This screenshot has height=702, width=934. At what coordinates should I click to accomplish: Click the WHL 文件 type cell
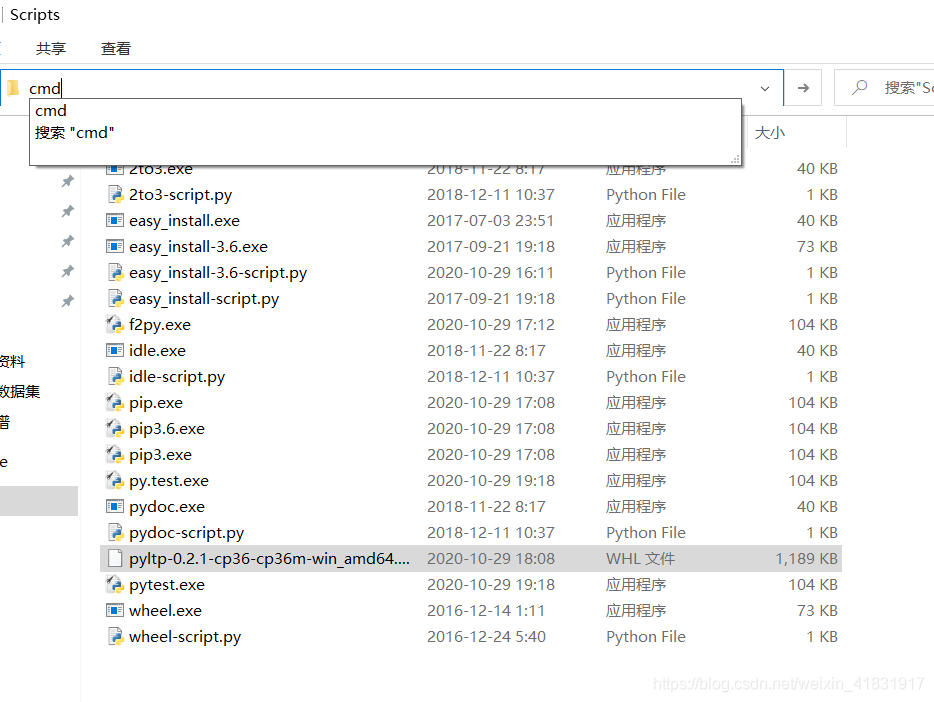(640, 559)
